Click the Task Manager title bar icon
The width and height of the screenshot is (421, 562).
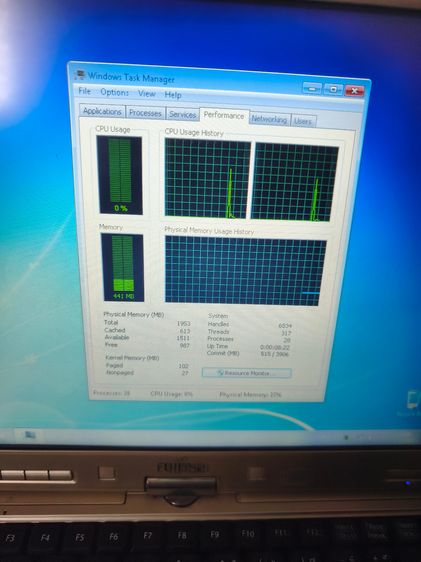pos(80,75)
